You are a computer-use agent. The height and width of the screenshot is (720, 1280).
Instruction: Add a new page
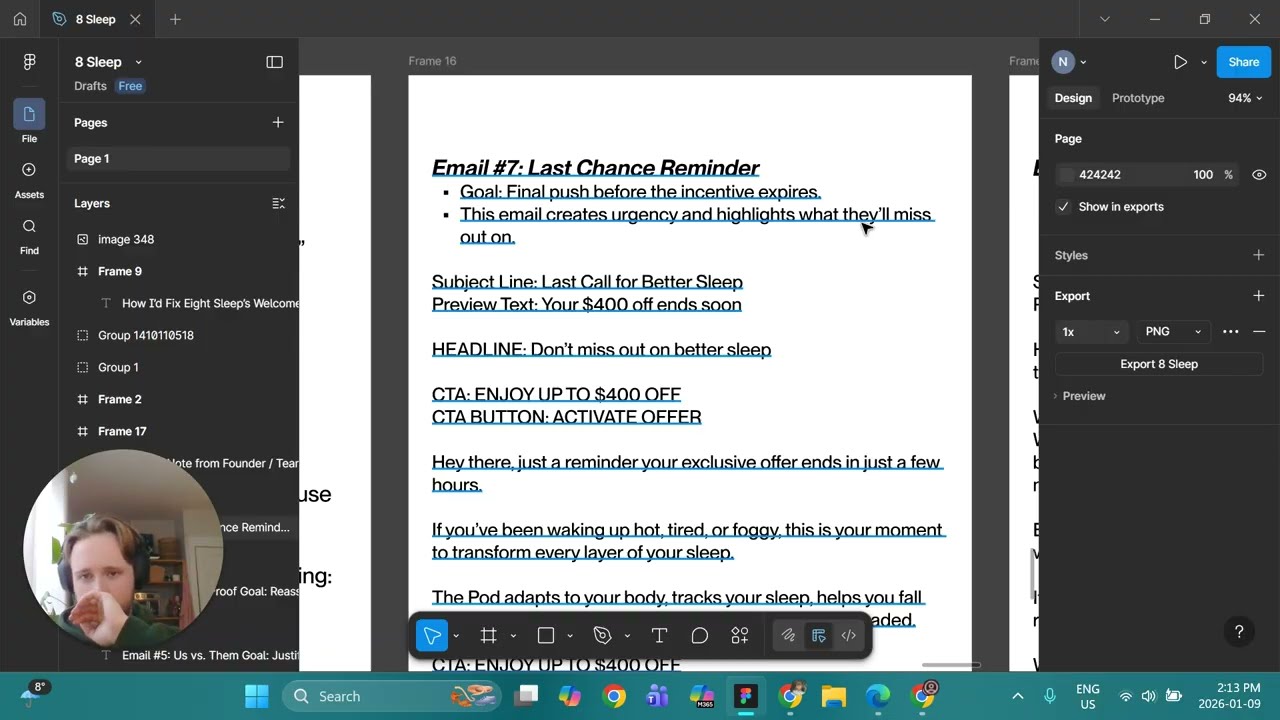click(278, 122)
